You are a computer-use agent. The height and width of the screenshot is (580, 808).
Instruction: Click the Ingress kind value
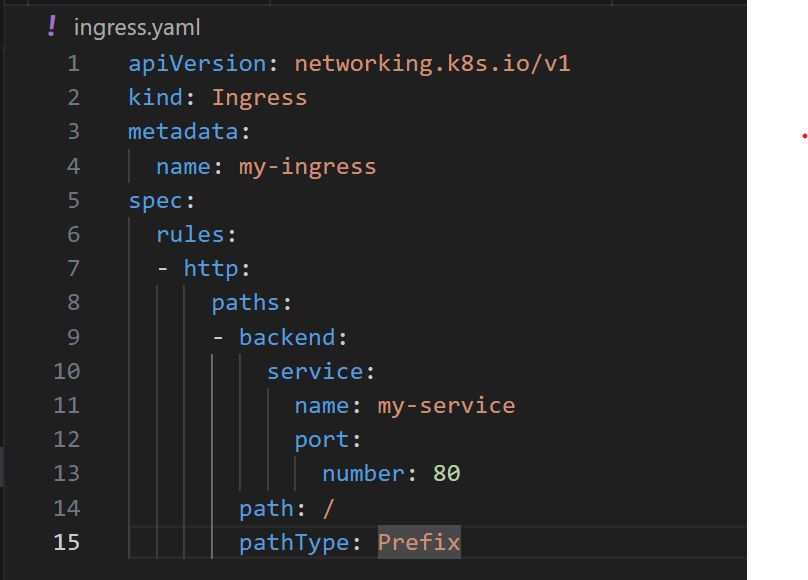pos(260,98)
